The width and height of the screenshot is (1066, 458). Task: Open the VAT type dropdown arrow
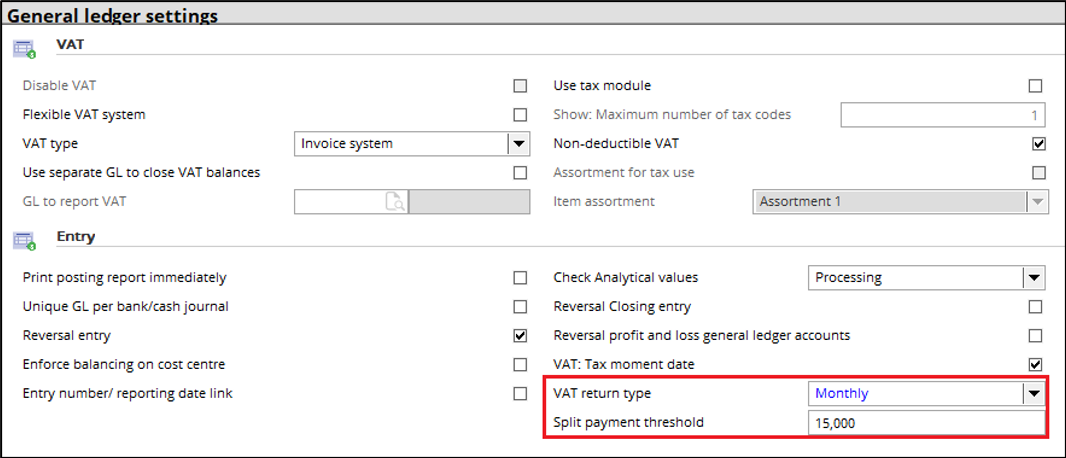[518, 144]
